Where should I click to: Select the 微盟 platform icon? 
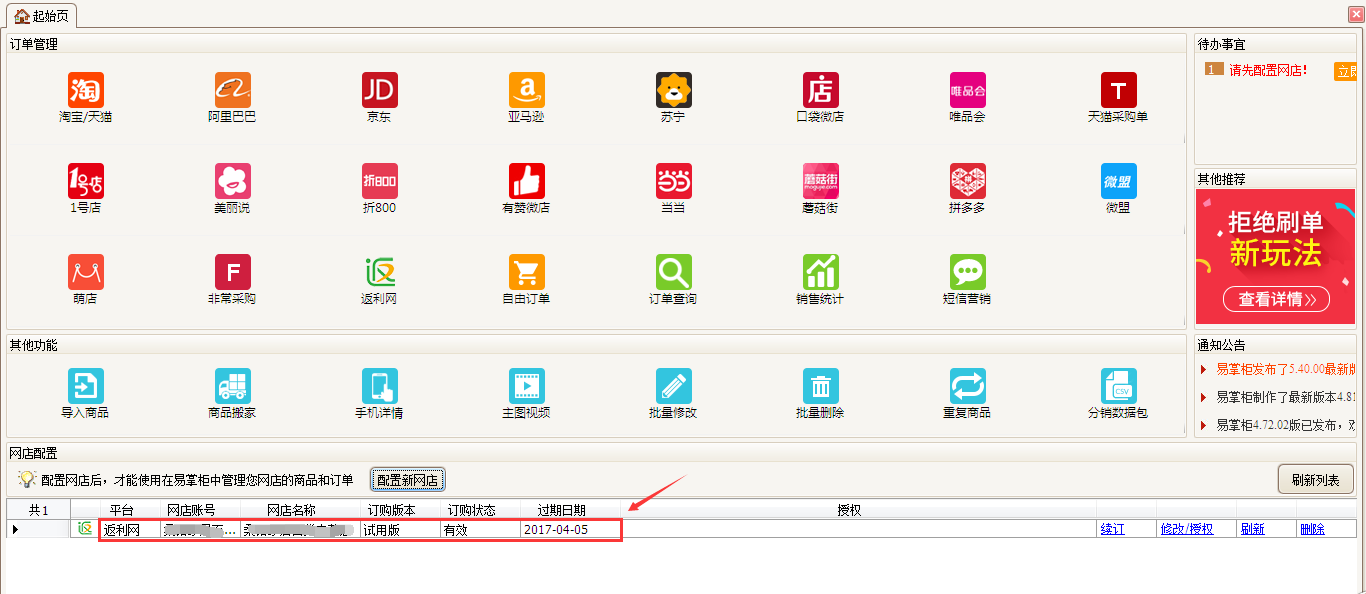(x=1118, y=181)
